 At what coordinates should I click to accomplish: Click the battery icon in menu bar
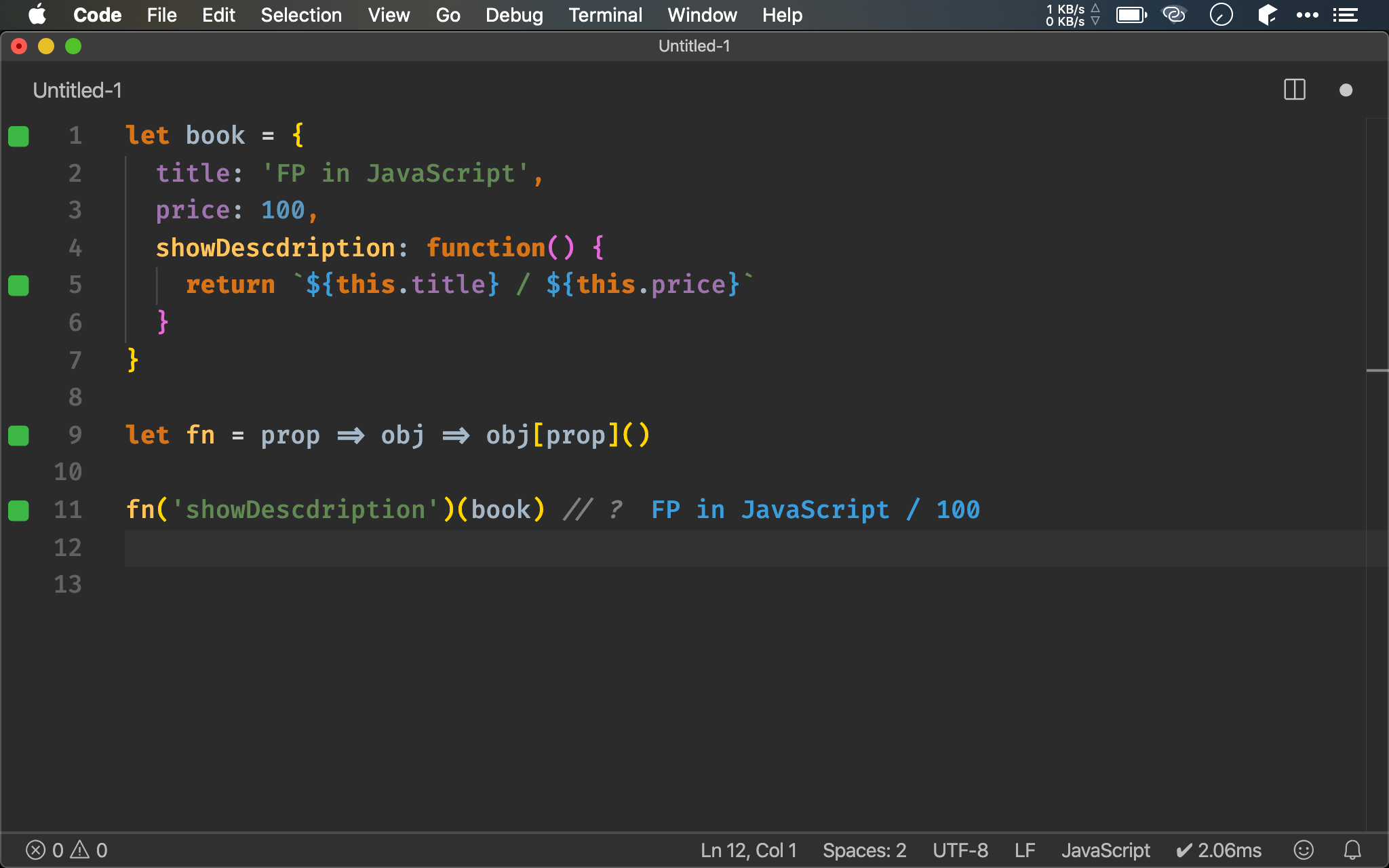(x=1131, y=15)
